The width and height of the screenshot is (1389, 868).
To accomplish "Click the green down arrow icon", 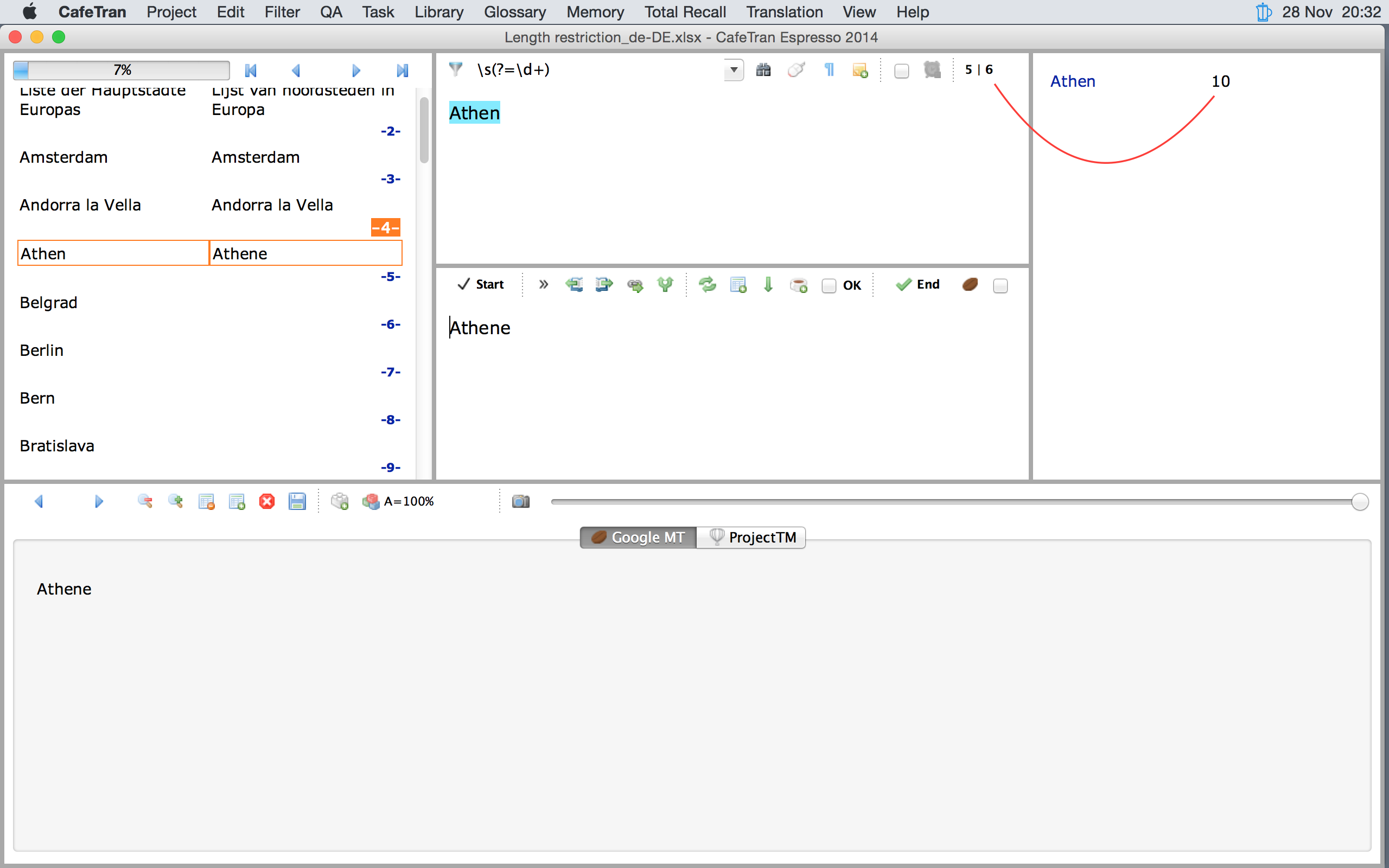I will click(768, 284).
